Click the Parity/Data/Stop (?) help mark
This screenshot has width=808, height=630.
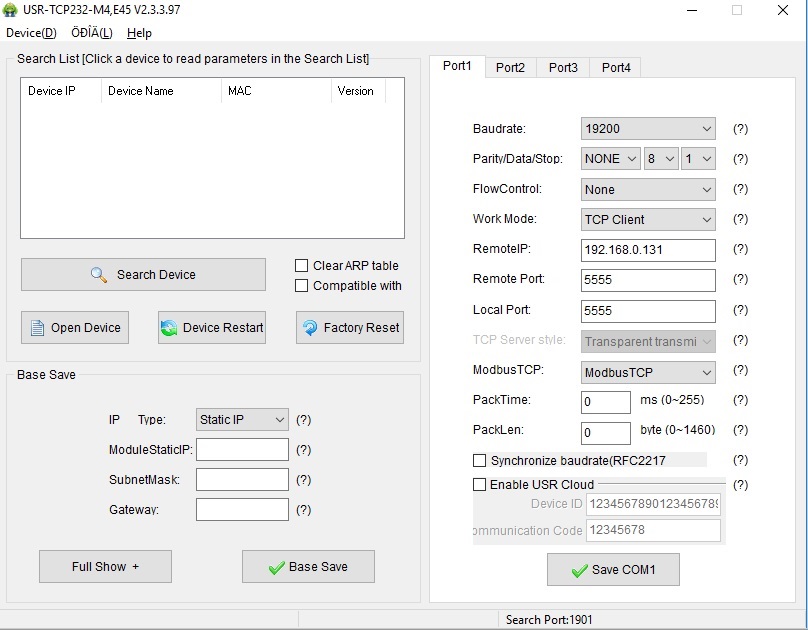tap(740, 159)
